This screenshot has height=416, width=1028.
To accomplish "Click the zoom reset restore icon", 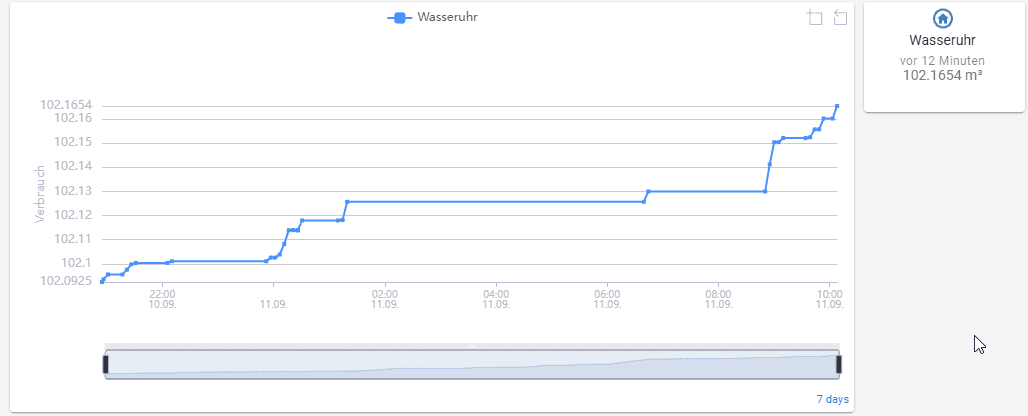I will tap(840, 18).
